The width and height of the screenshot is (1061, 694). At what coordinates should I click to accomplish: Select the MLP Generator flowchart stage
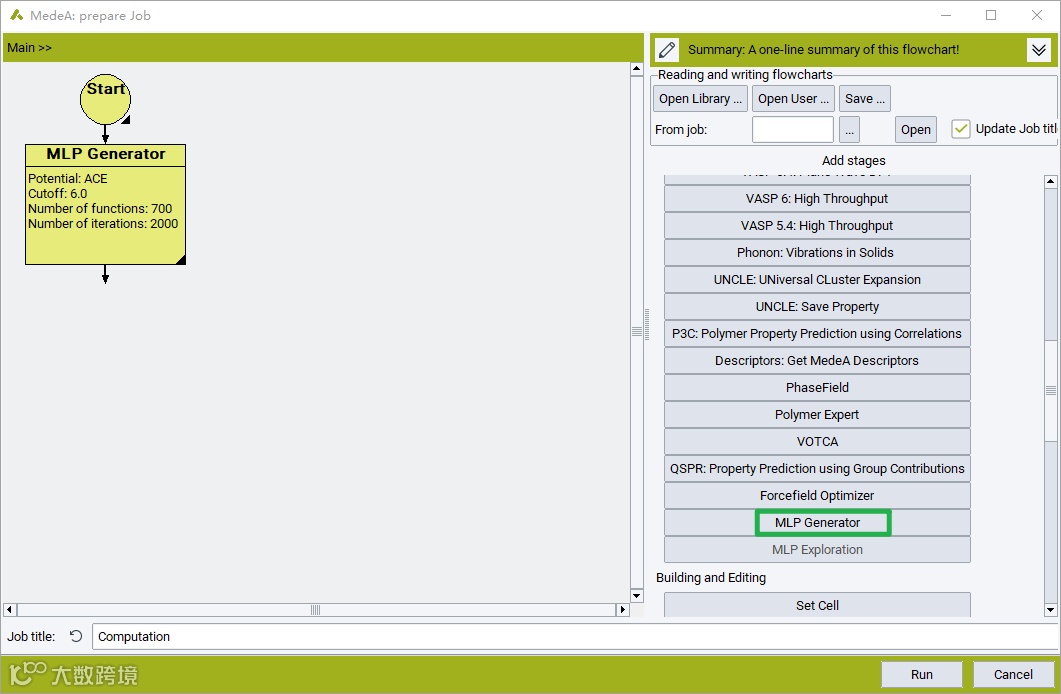click(106, 204)
